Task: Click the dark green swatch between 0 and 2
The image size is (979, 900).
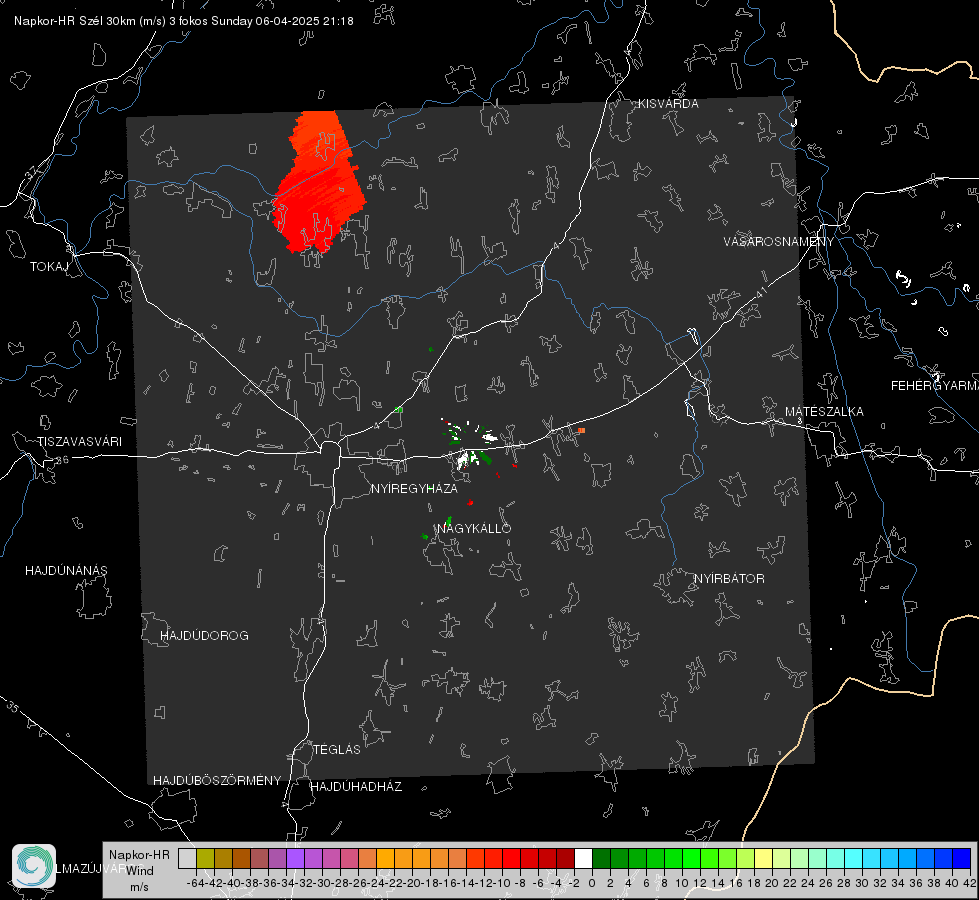Action: (x=601, y=858)
